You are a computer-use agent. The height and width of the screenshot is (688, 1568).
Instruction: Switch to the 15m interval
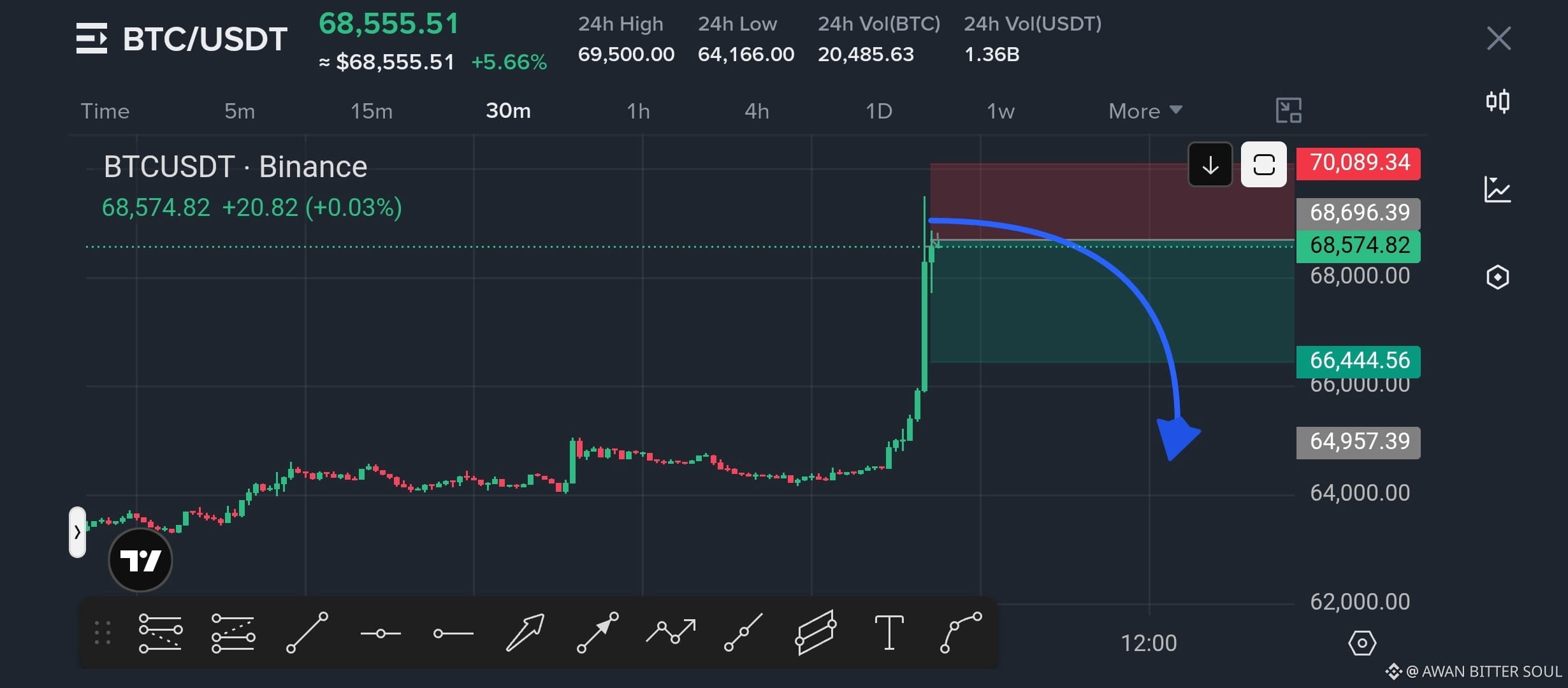tap(372, 111)
